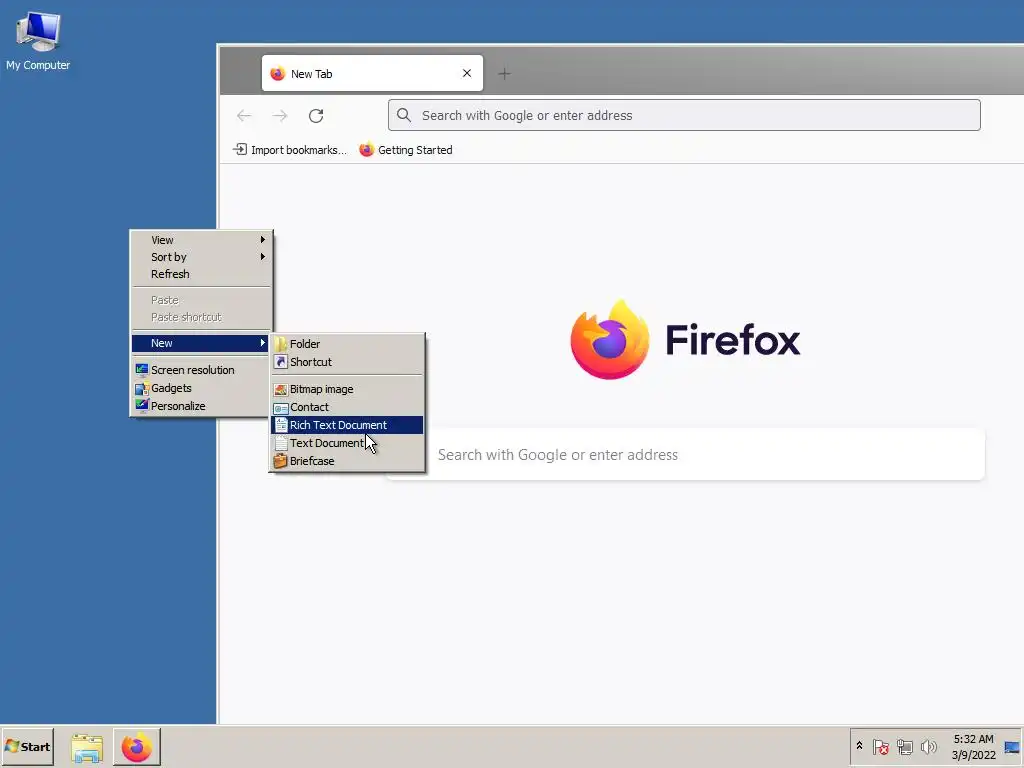Click the Firefox back arrow button
Image resolution: width=1024 pixels, height=768 pixels.
pos(244,116)
